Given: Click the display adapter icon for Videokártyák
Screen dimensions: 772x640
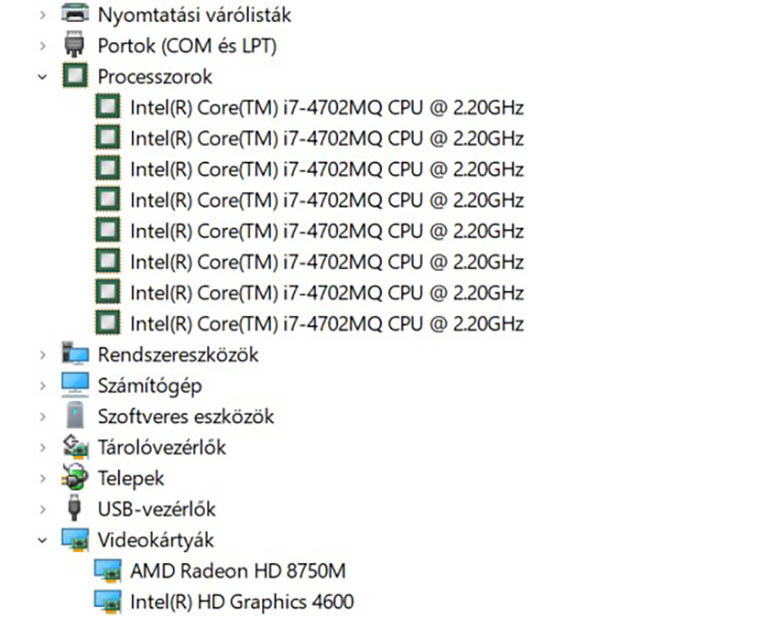Looking at the screenshot, I should point(75,540).
